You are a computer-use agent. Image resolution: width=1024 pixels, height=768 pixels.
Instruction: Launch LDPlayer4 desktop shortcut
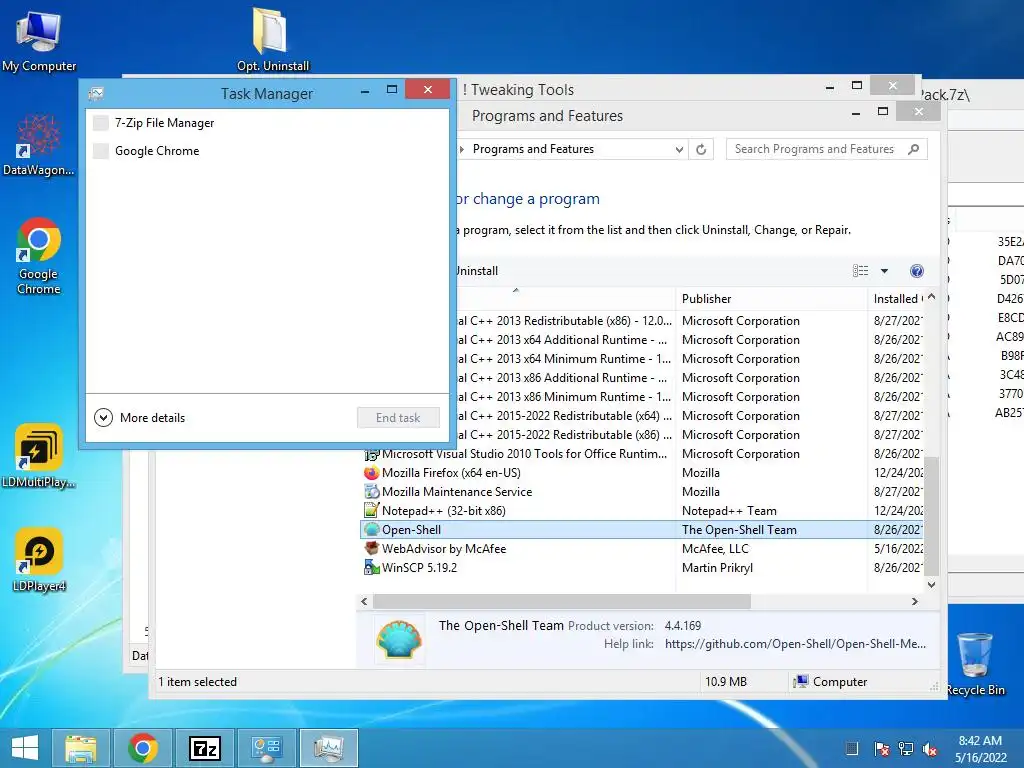(39, 560)
